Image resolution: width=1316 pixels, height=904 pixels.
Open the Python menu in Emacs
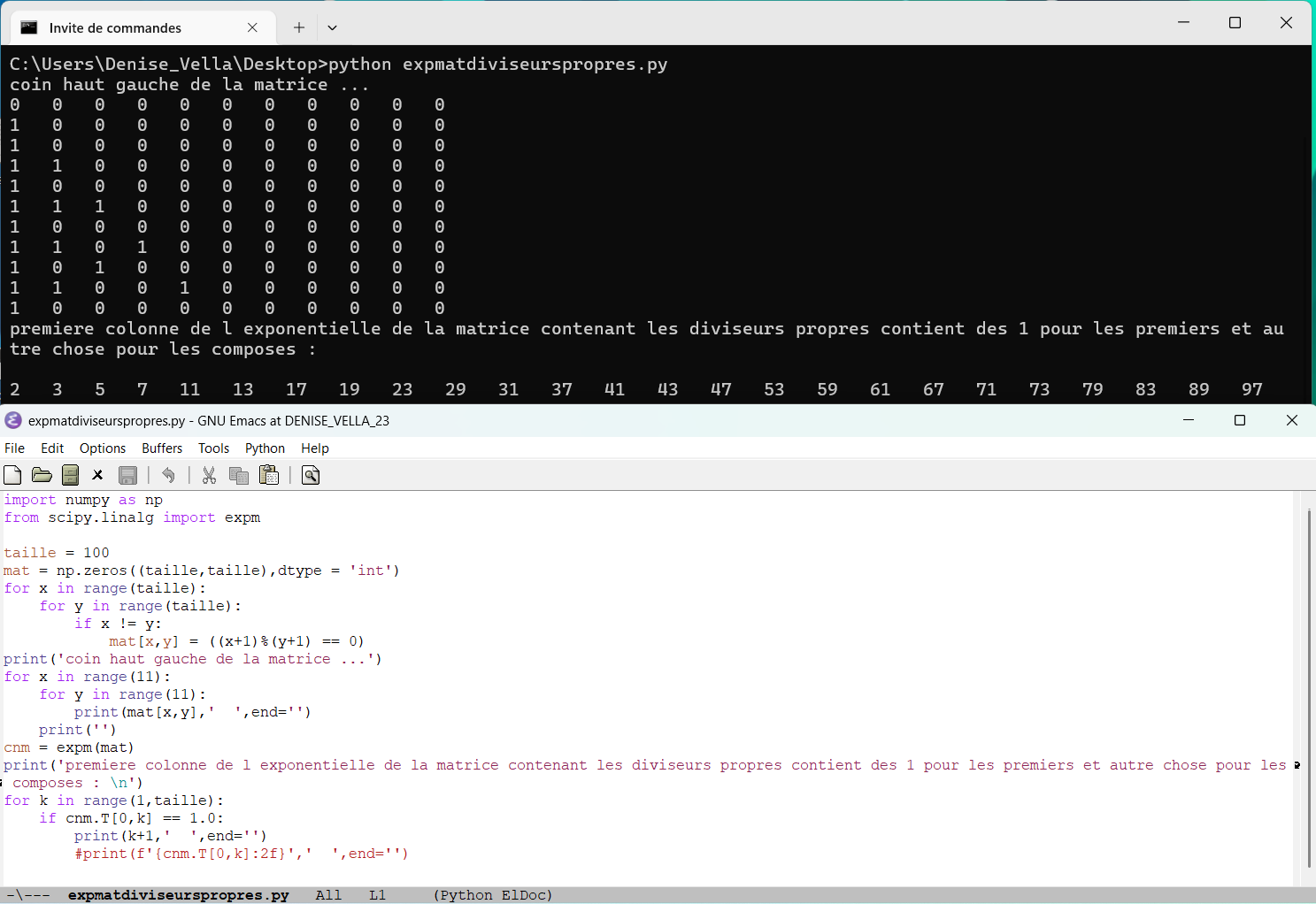(x=265, y=448)
